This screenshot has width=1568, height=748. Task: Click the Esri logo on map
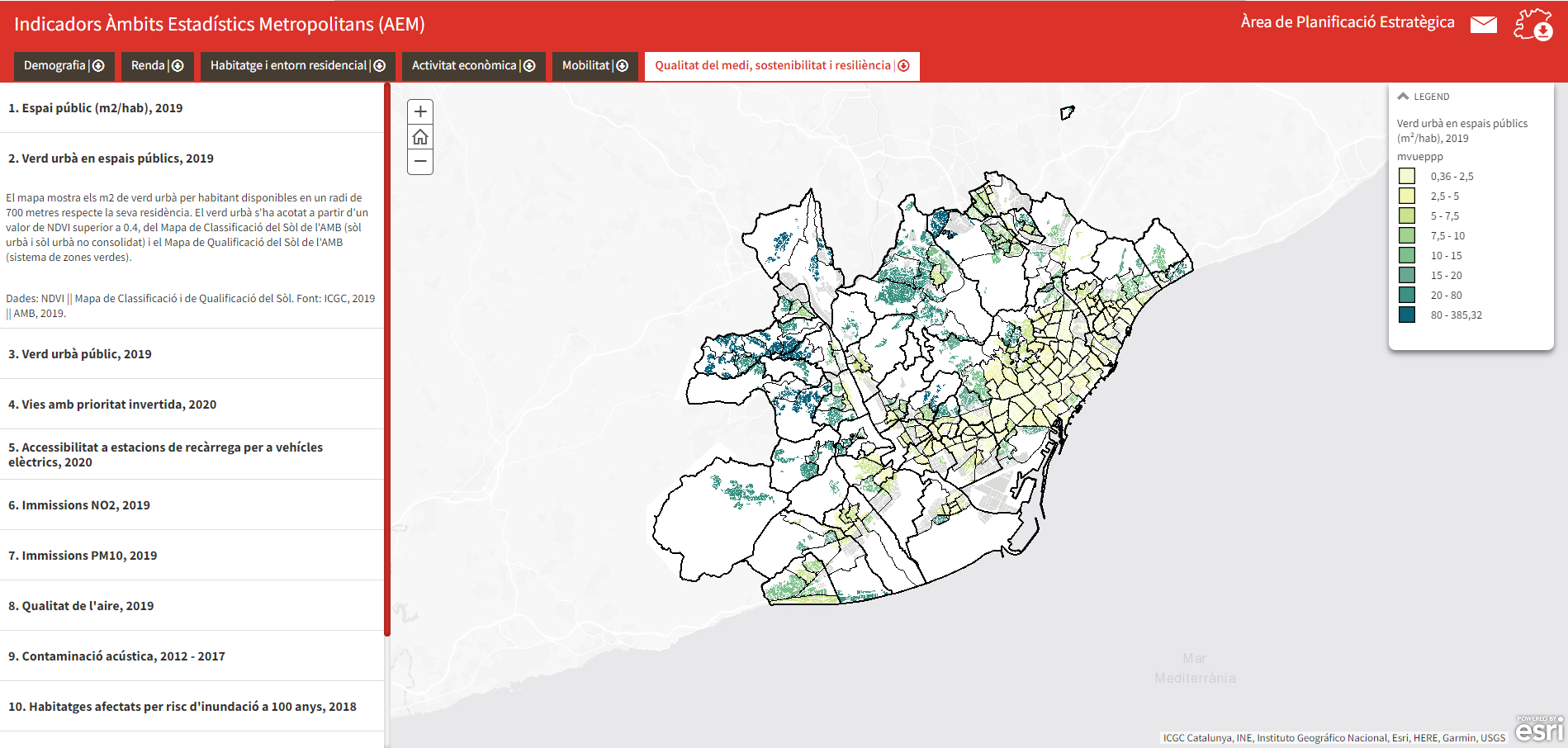1538,730
